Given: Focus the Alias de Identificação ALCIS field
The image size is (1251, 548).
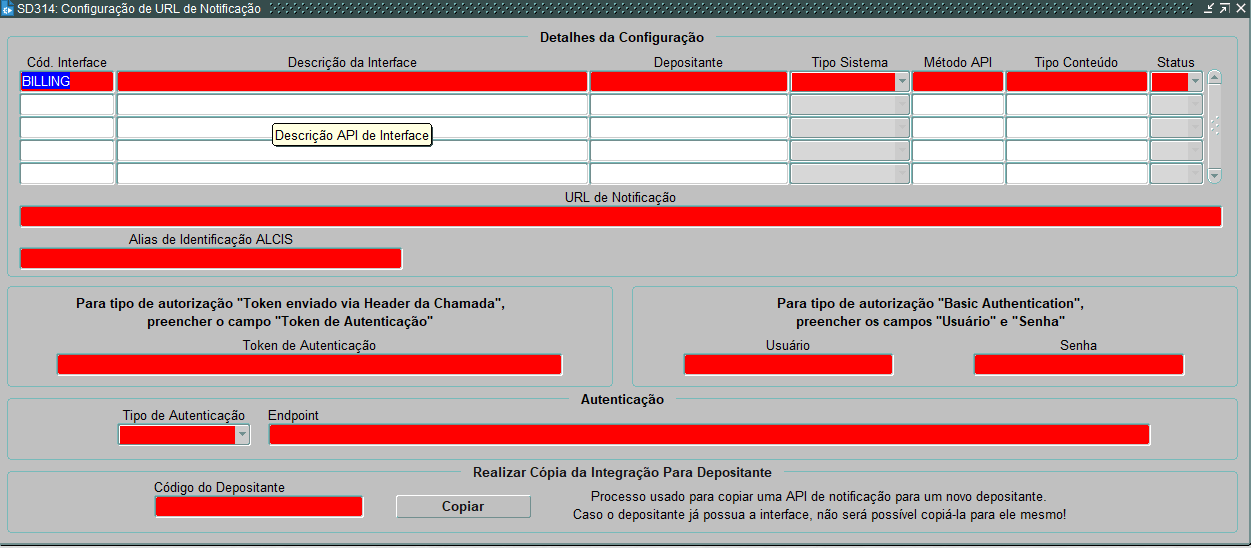Looking at the screenshot, I should pyautogui.click(x=210, y=259).
